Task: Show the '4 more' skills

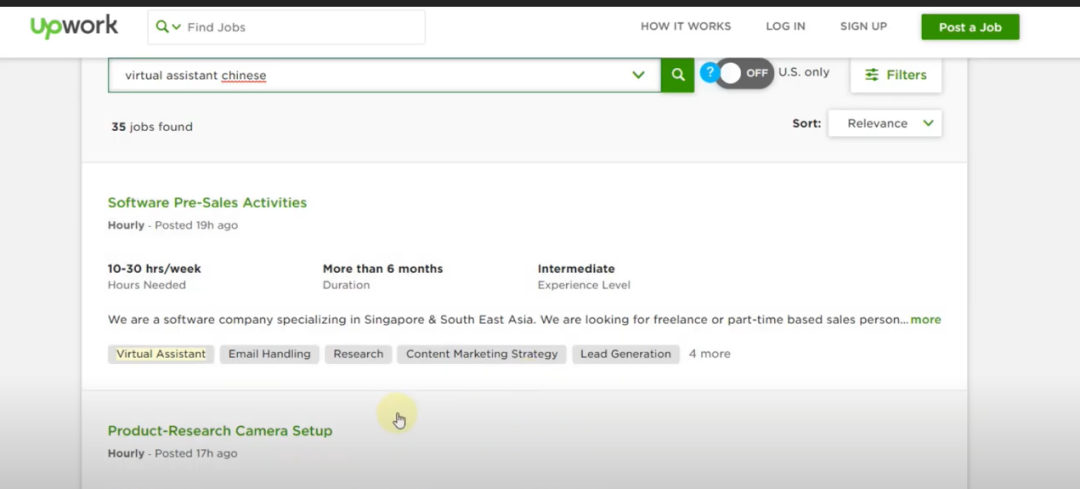Action: pyautogui.click(x=709, y=354)
